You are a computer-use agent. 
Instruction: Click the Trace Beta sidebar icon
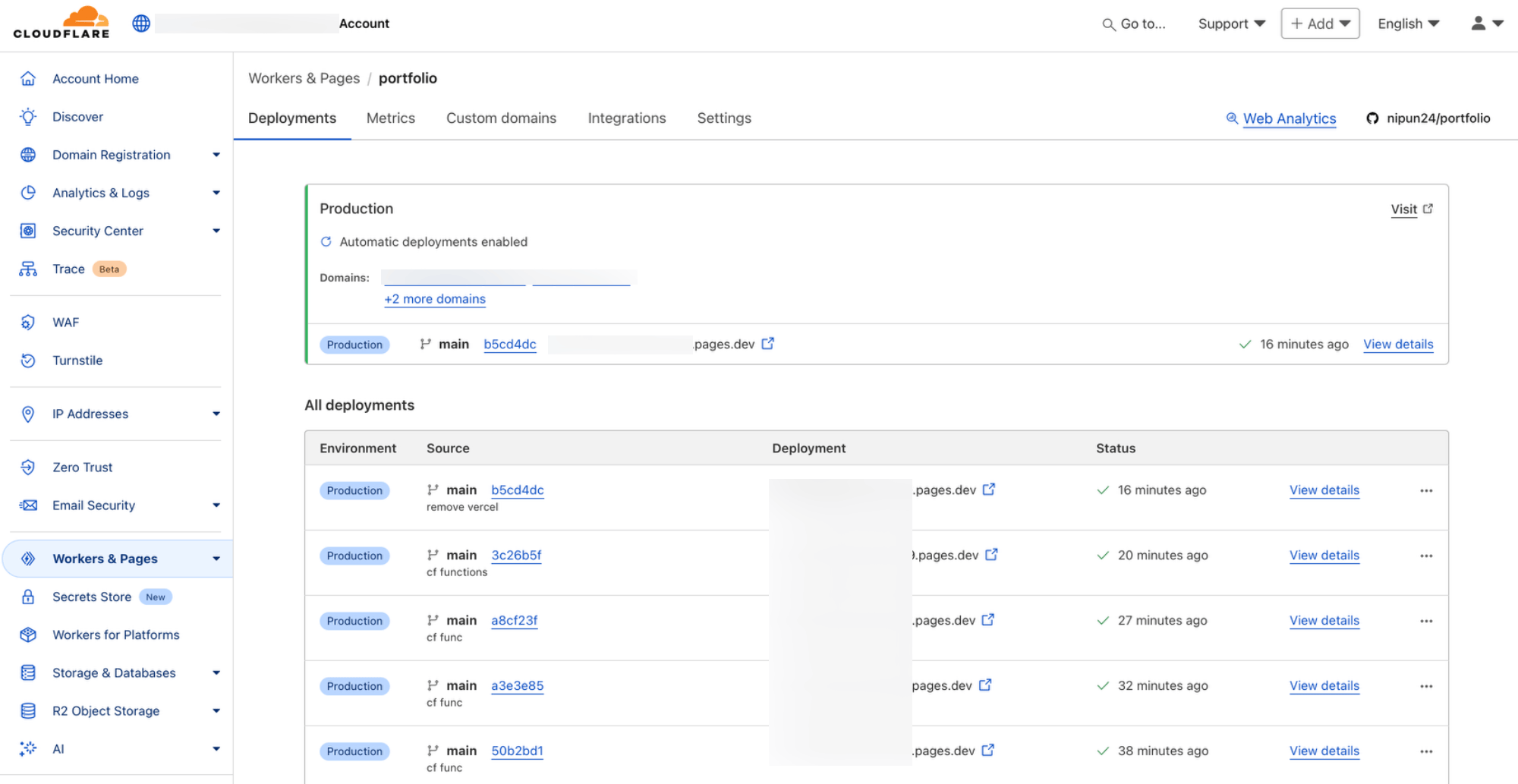coord(27,268)
